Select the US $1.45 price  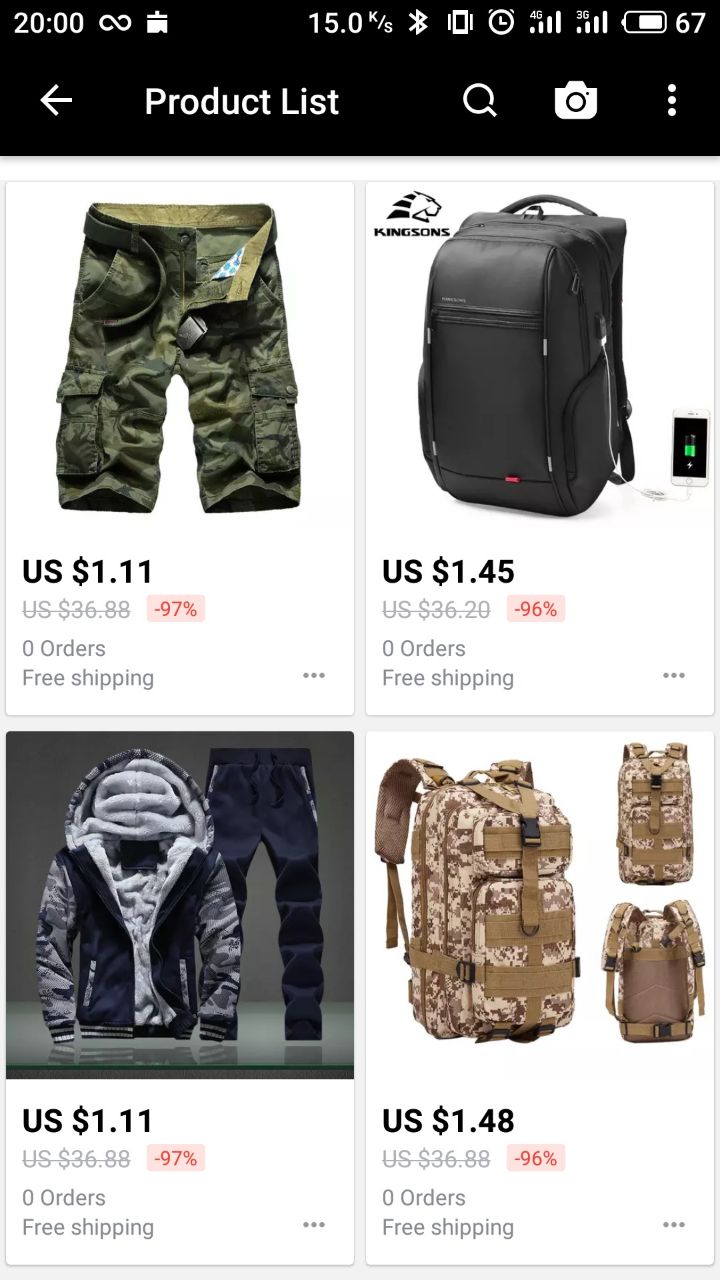coord(448,572)
